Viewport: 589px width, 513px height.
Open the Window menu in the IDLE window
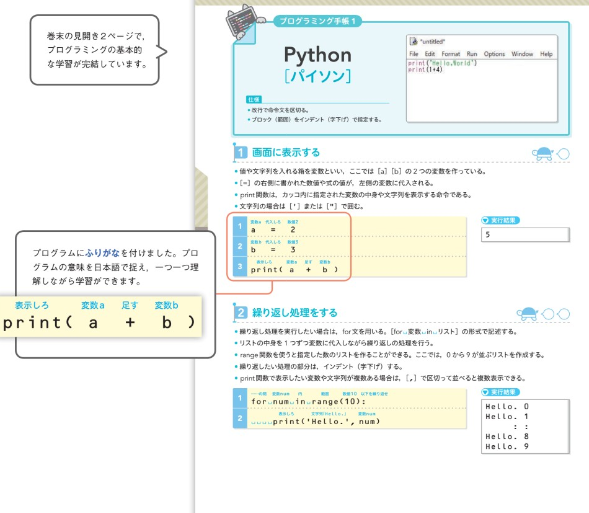(x=522, y=54)
